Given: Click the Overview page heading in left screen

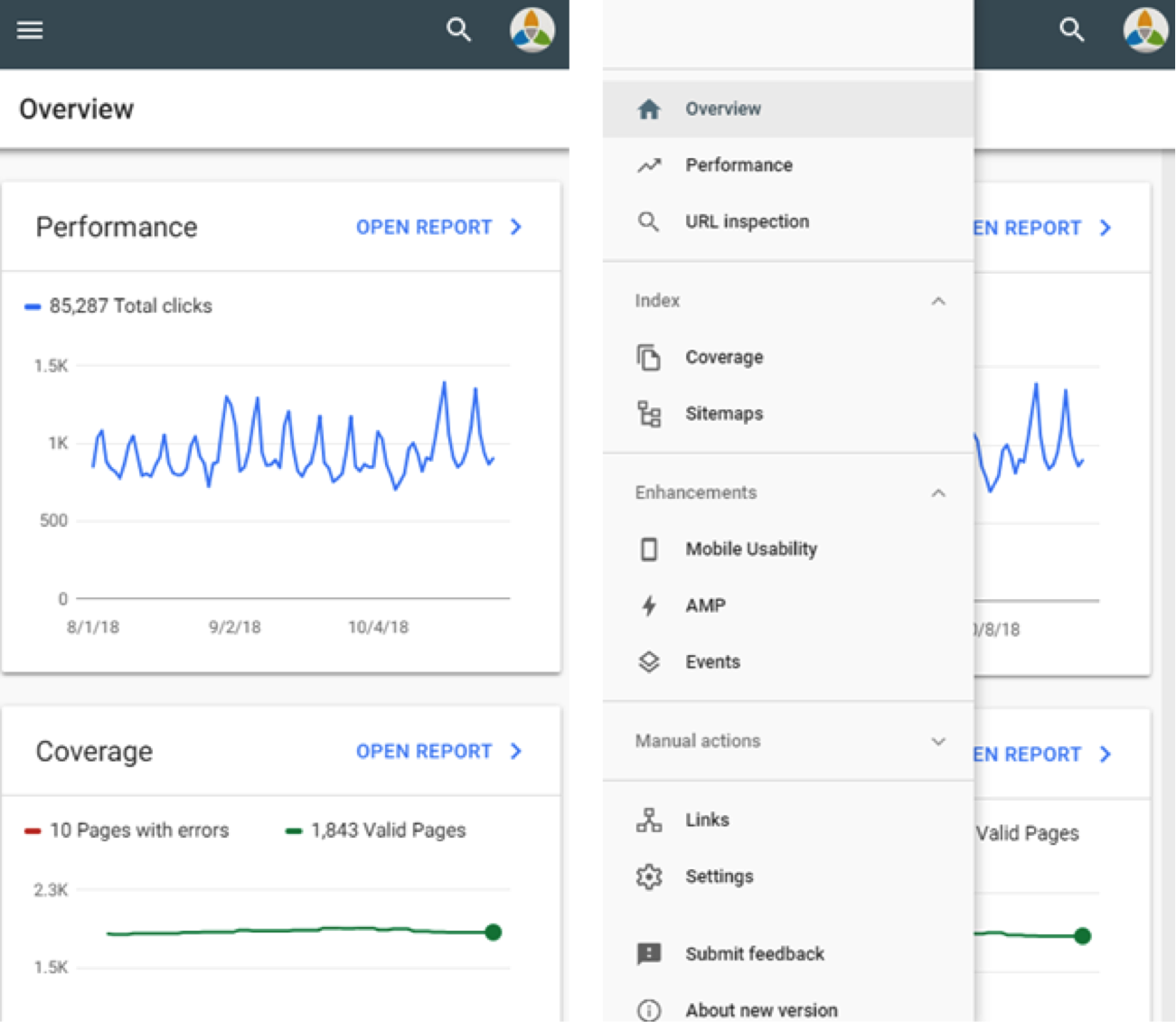Looking at the screenshot, I should click(77, 109).
